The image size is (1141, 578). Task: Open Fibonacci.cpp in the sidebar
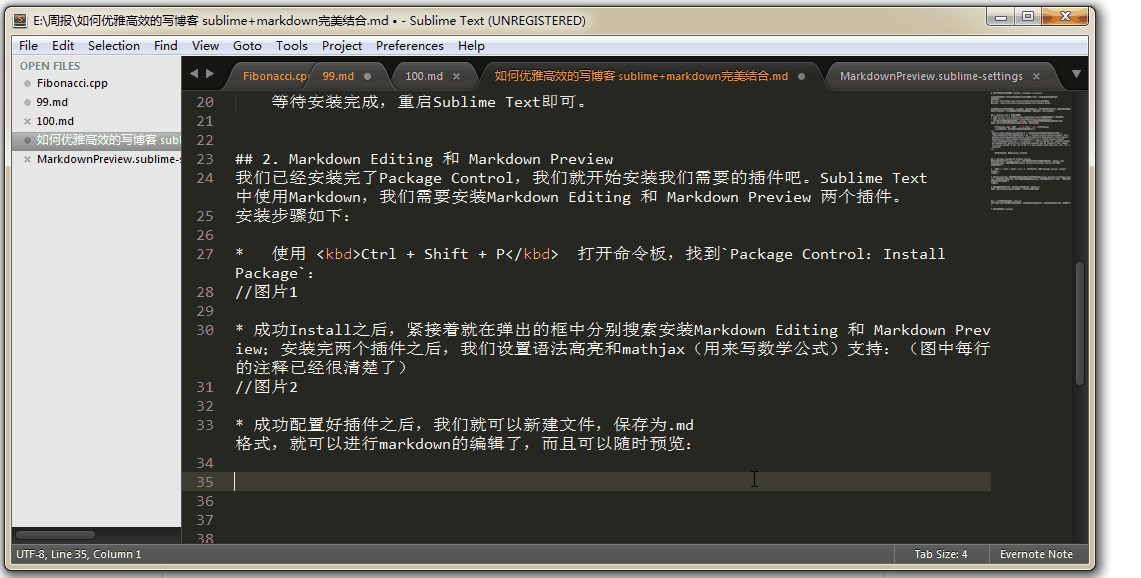click(72, 83)
